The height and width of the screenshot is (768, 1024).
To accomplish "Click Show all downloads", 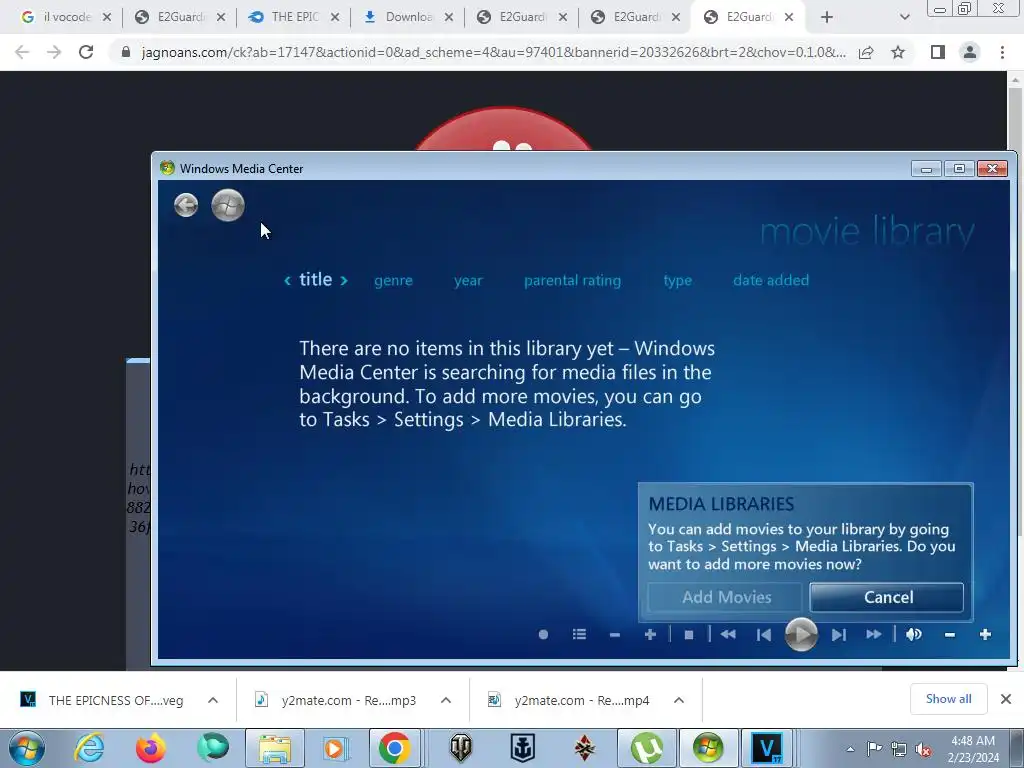I will [948, 699].
